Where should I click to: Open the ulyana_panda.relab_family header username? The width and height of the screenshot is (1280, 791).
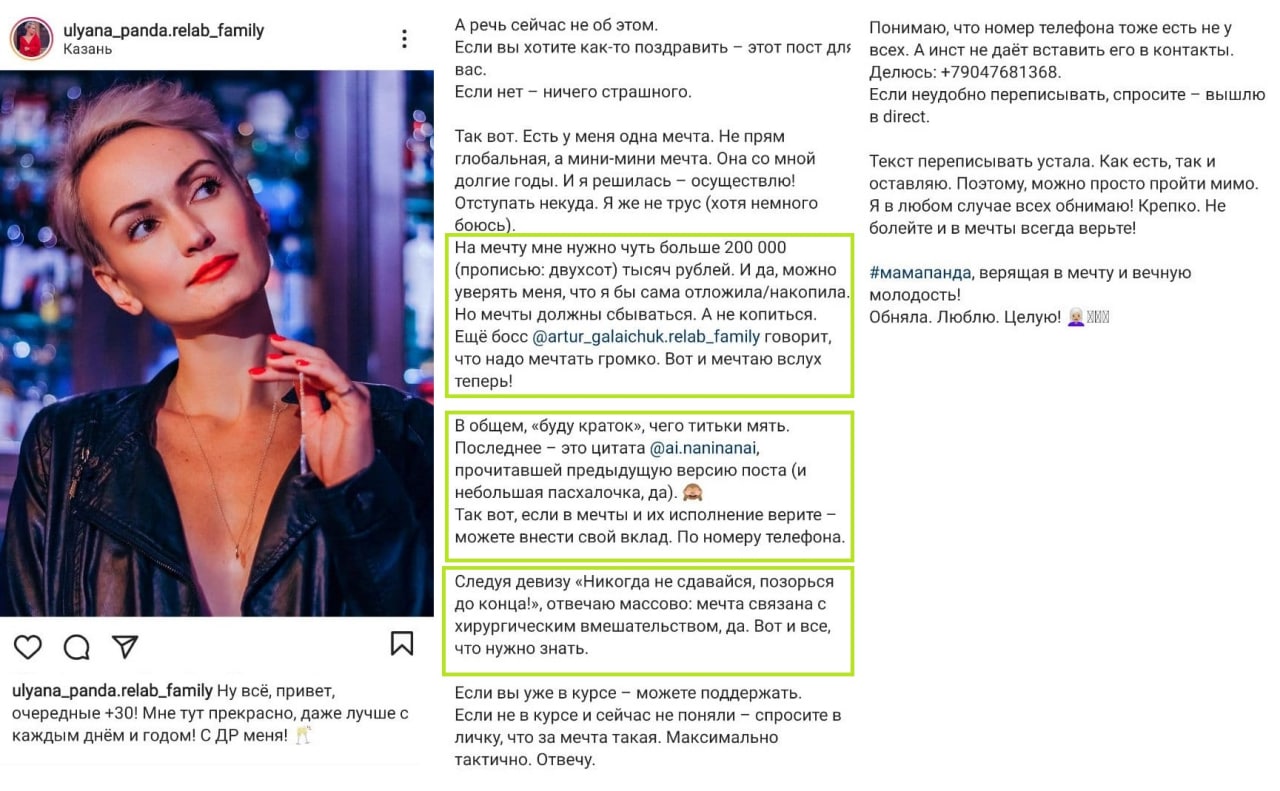coord(163,30)
